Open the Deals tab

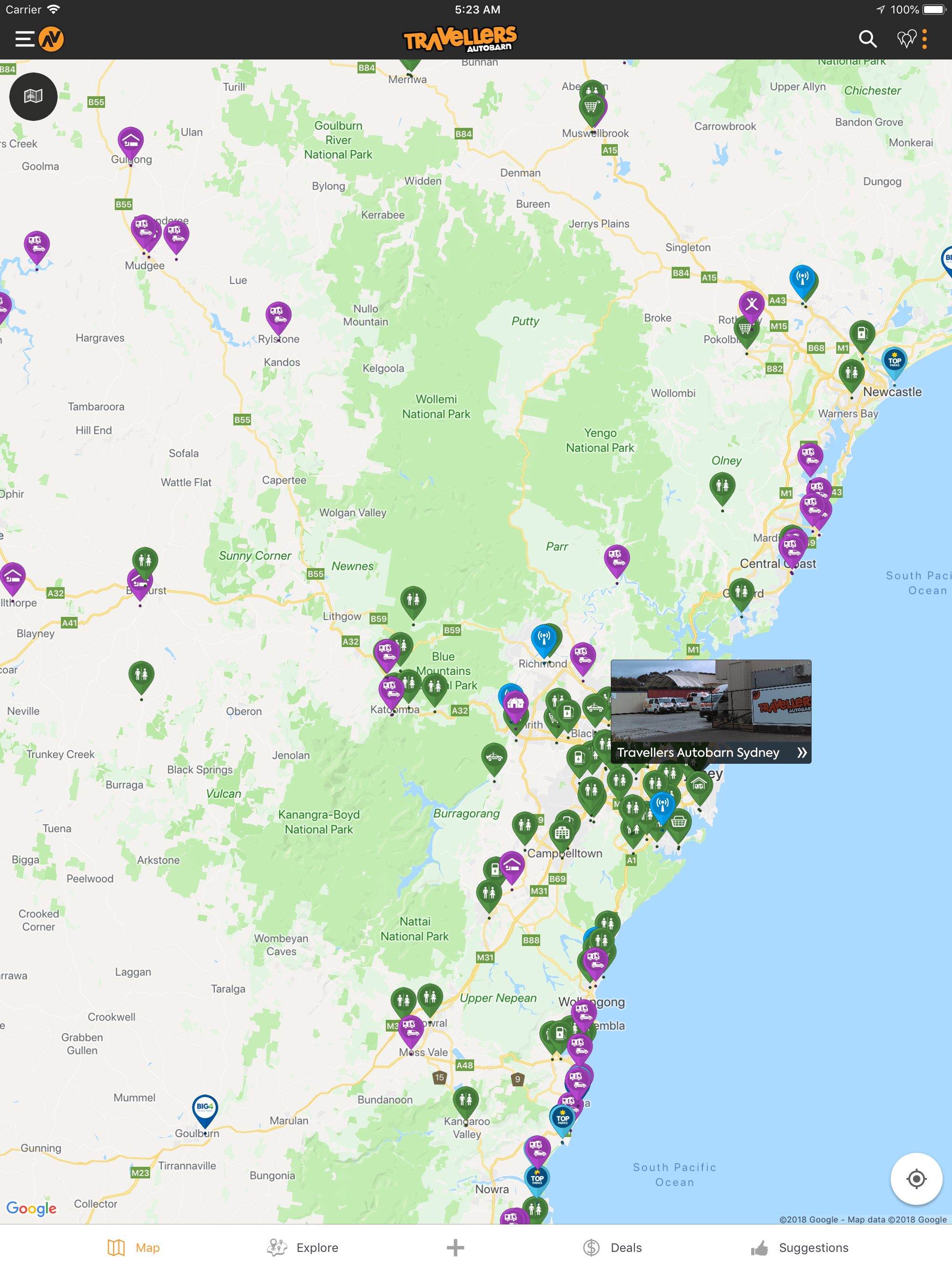click(612, 1247)
